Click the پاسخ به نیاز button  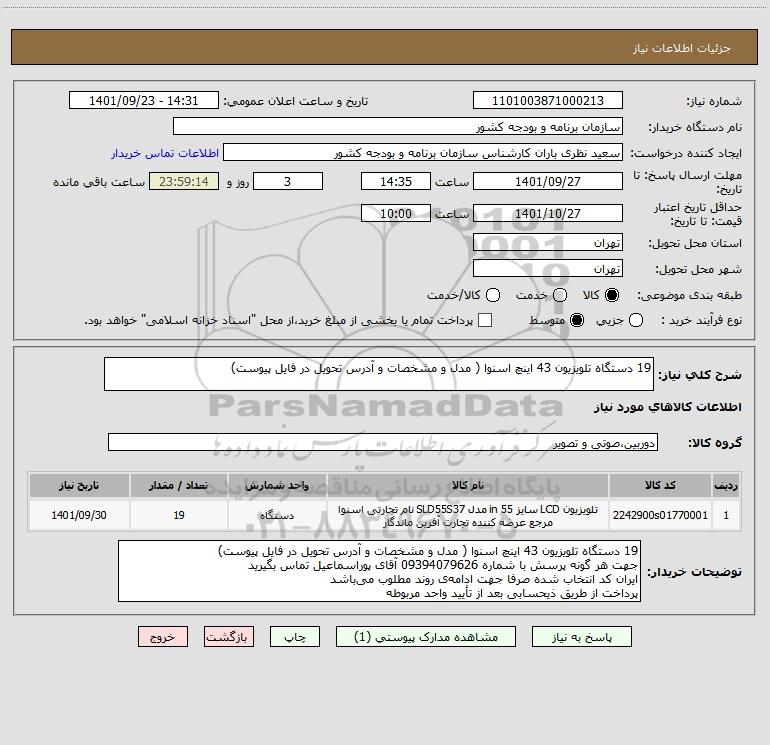click(x=582, y=637)
